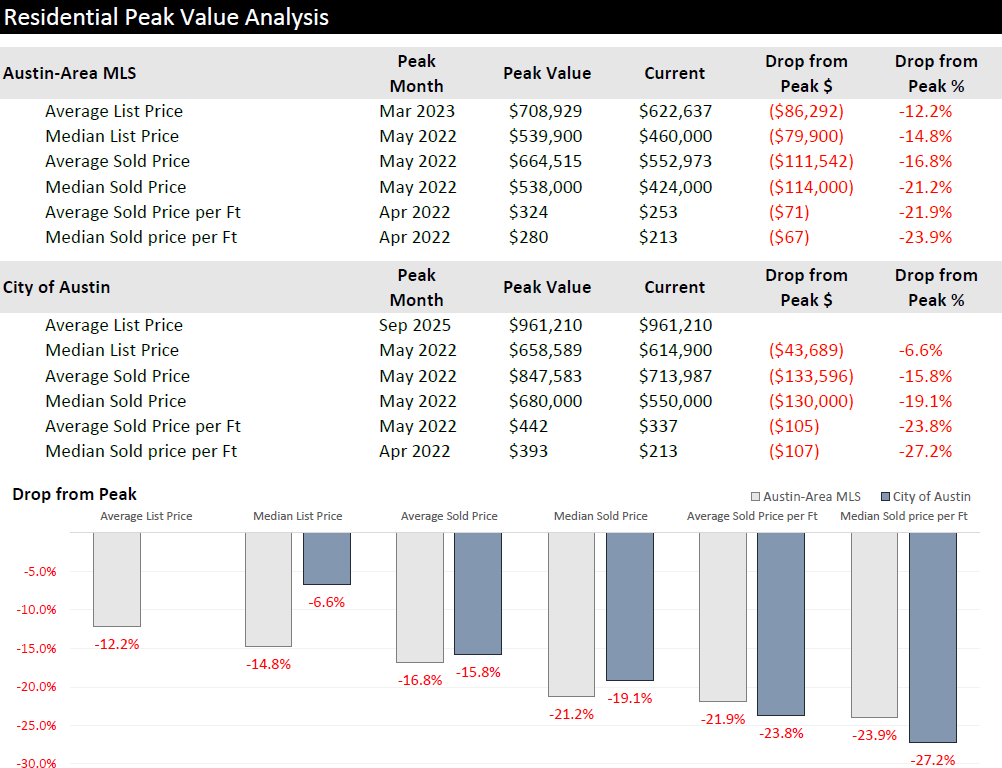Click the Austin-Area MLS Average List Price bar
This screenshot has width=1002, height=768.
point(117,579)
